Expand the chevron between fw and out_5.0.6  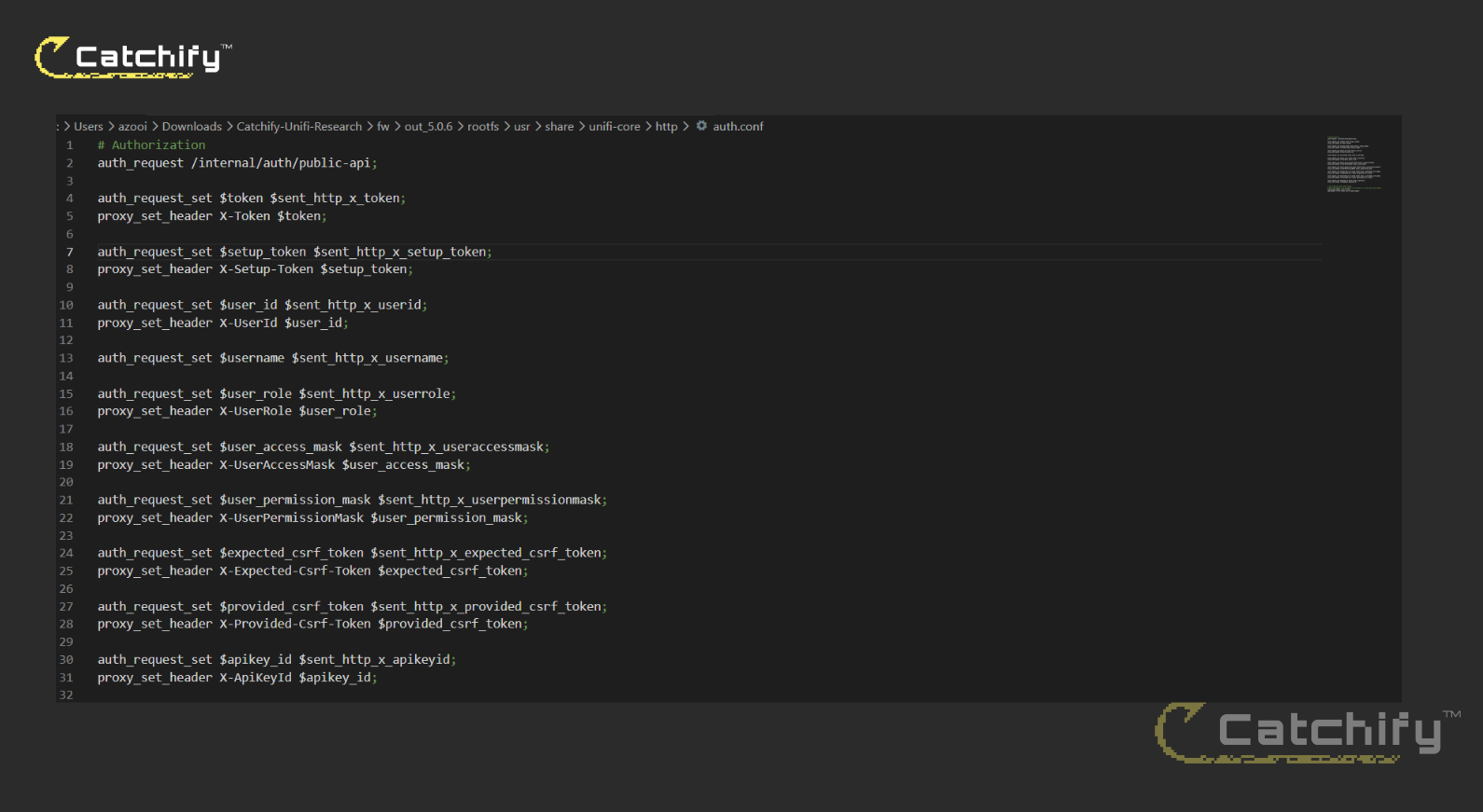point(397,126)
